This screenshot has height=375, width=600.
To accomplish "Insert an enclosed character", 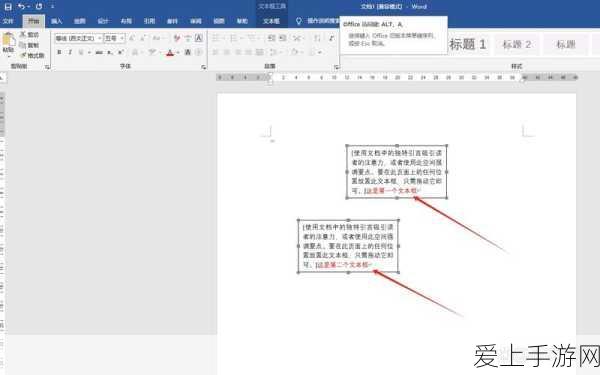I will pyautogui.click(x=199, y=52).
